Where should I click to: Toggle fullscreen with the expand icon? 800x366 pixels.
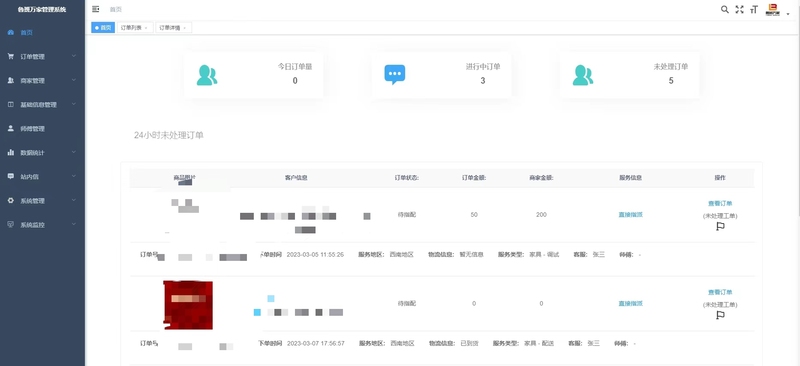[739, 9]
